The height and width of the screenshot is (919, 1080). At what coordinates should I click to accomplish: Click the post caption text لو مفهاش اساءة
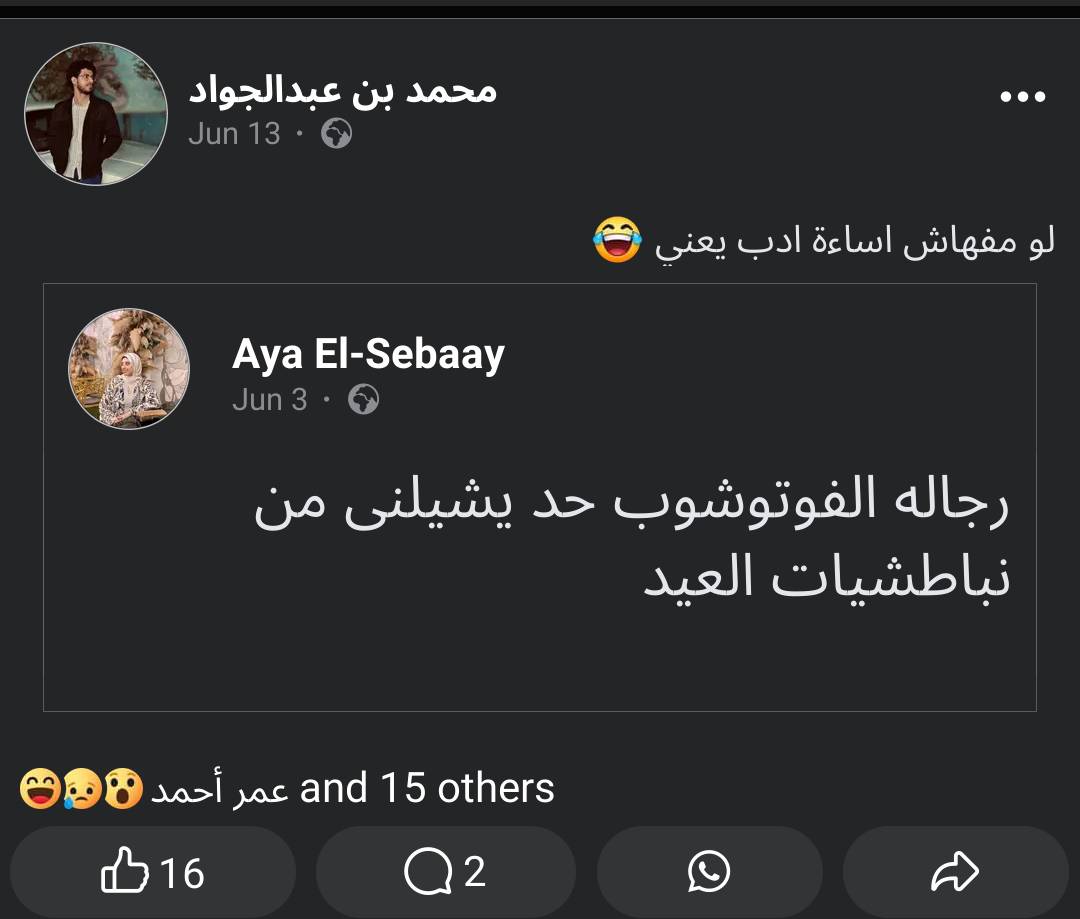(x=855, y=243)
